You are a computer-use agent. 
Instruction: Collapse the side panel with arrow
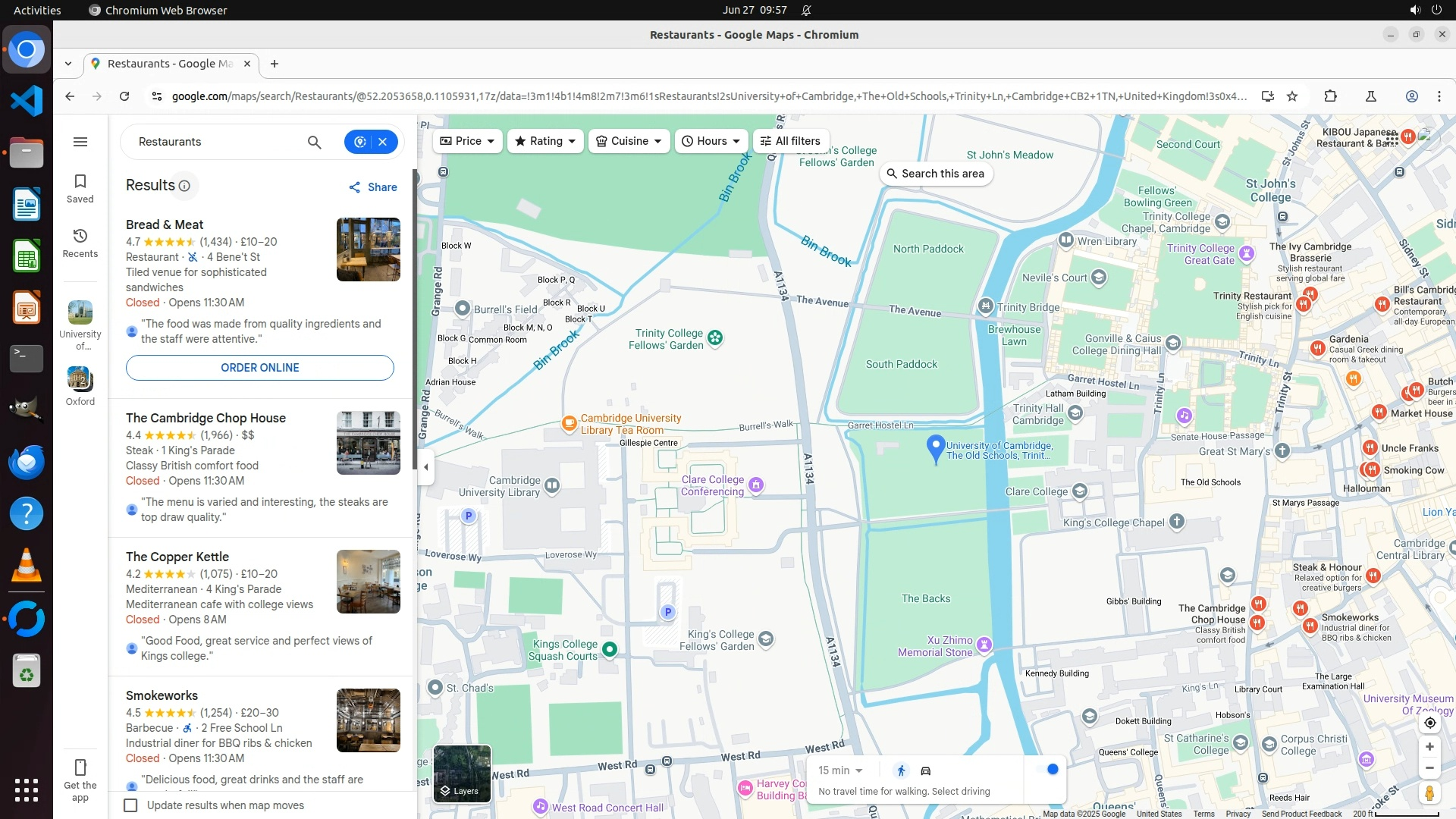click(426, 467)
